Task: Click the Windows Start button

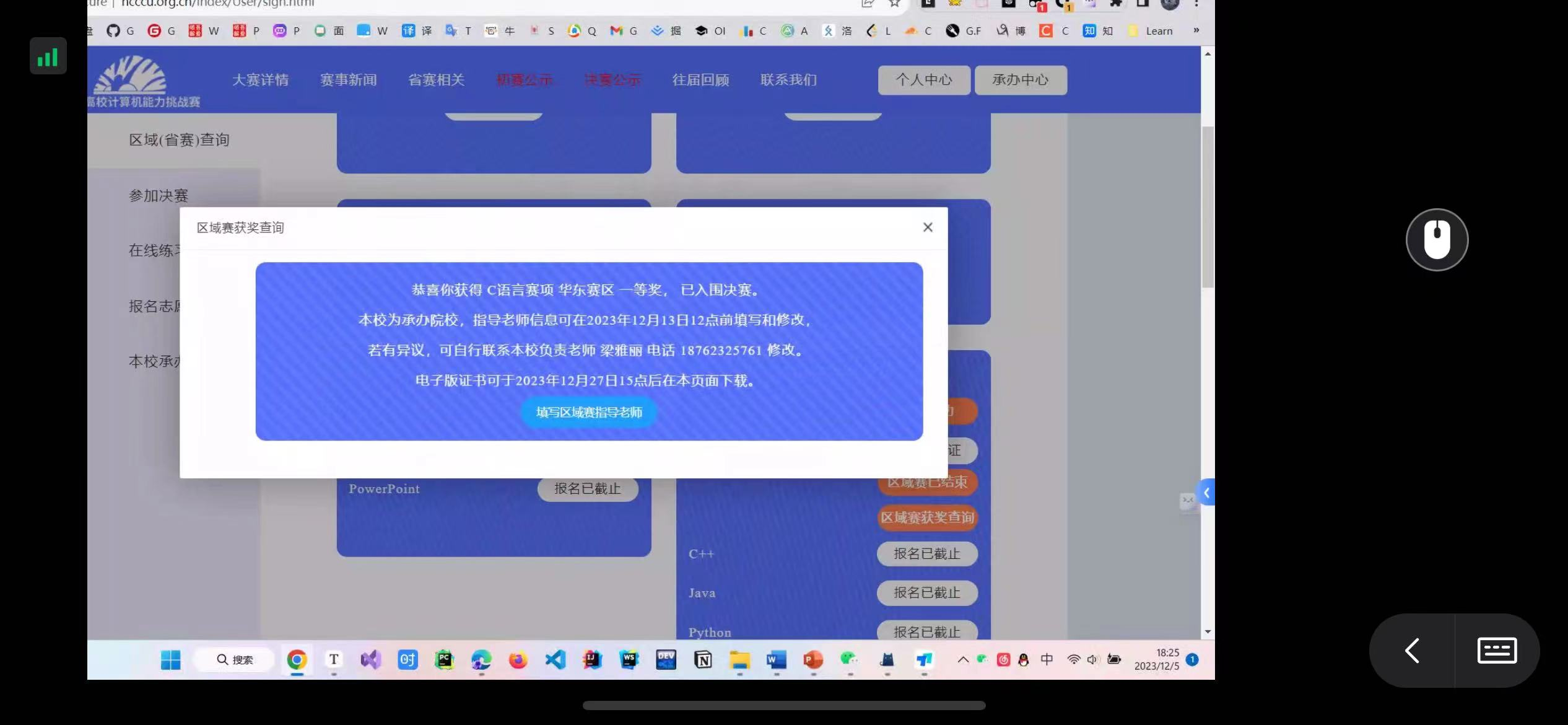Action: (x=170, y=660)
